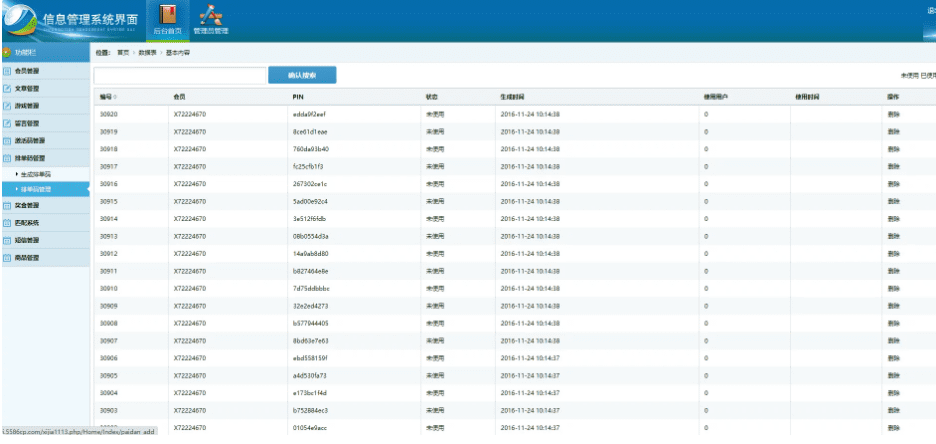Delete row 30906
Image resolution: width=936 pixels, height=444 pixels.
point(894,358)
